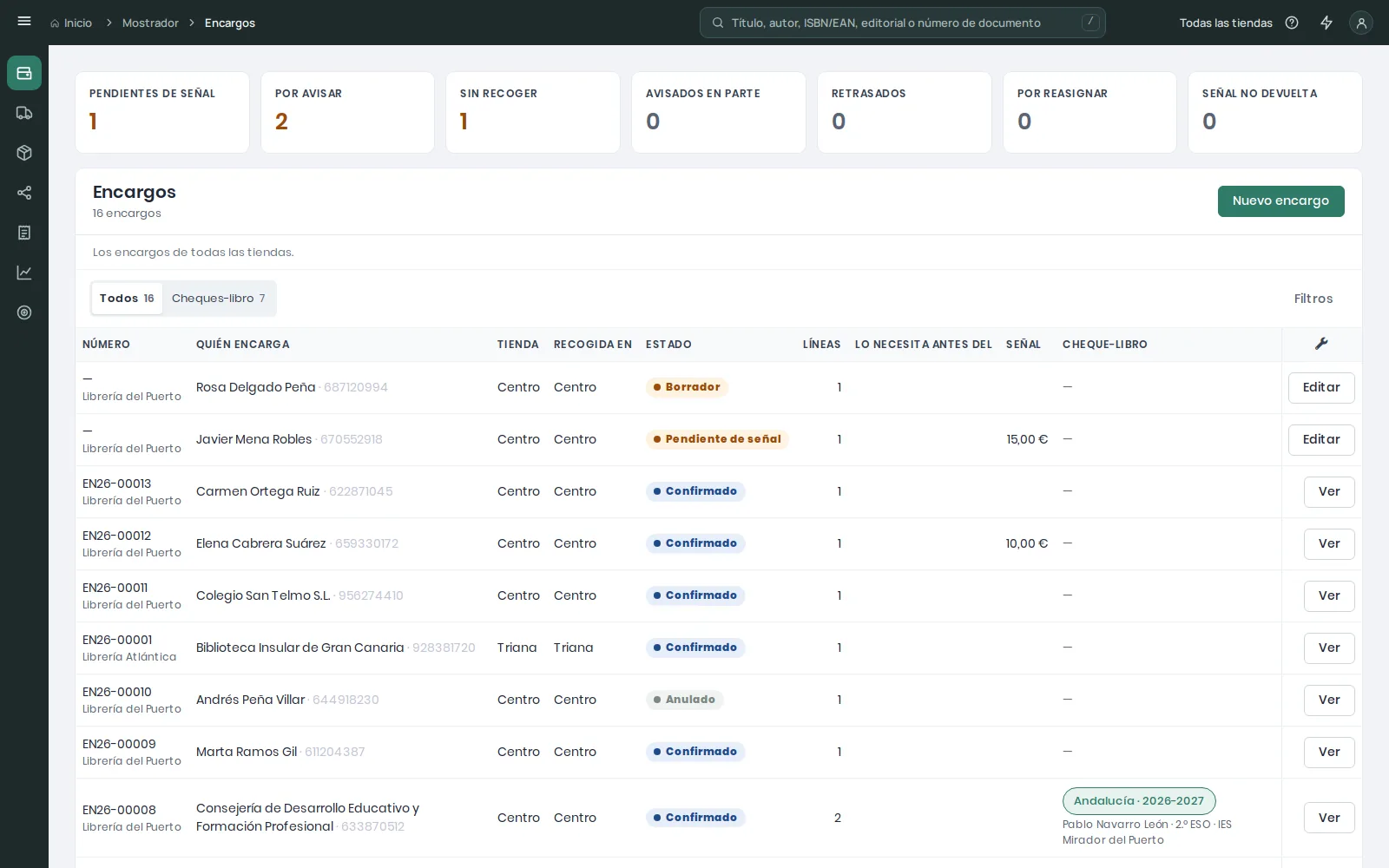Open the box package sidebar icon

click(x=24, y=153)
